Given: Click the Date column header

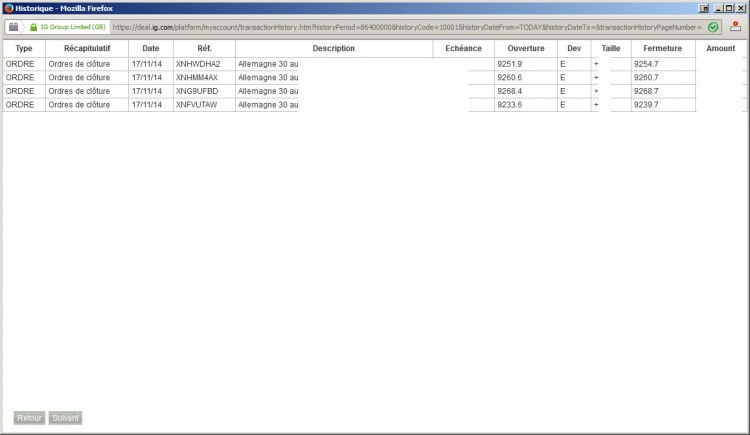Looking at the screenshot, I should [151, 48].
